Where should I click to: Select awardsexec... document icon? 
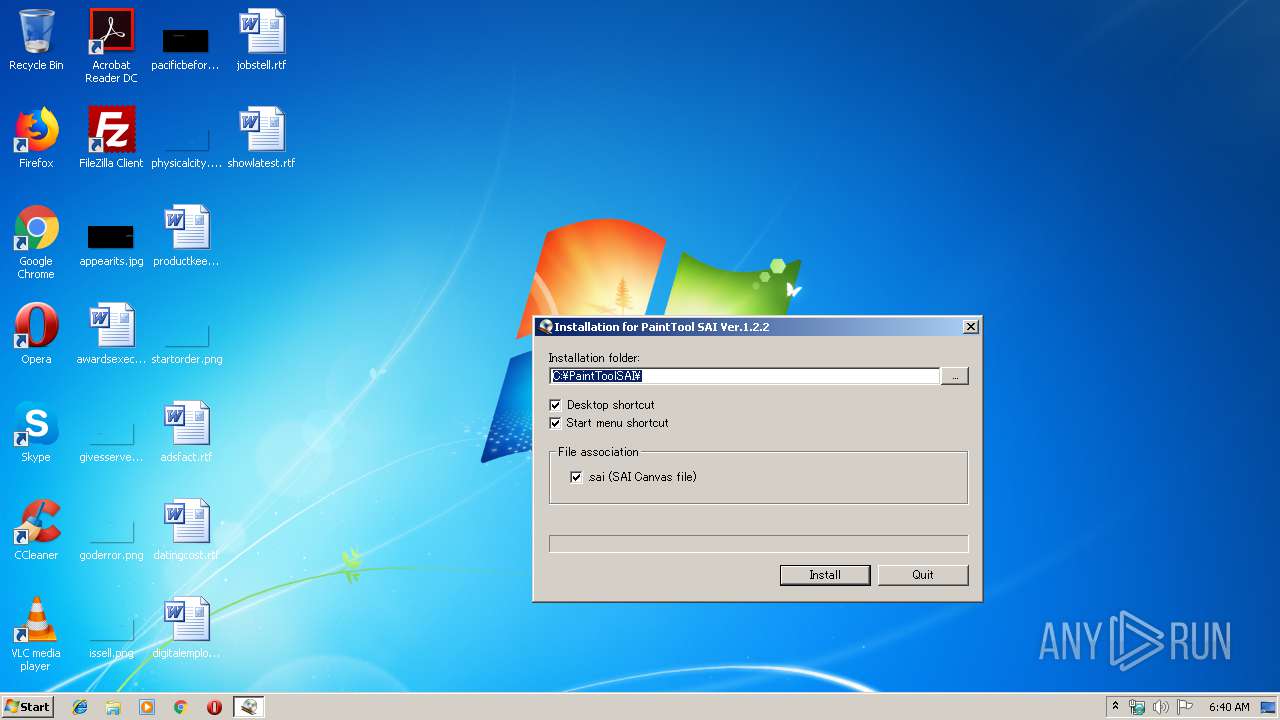[x=111, y=334]
